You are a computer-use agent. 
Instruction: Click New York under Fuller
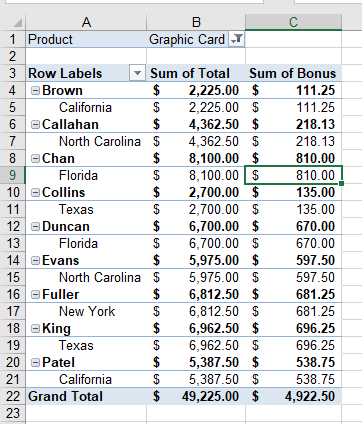87,312
